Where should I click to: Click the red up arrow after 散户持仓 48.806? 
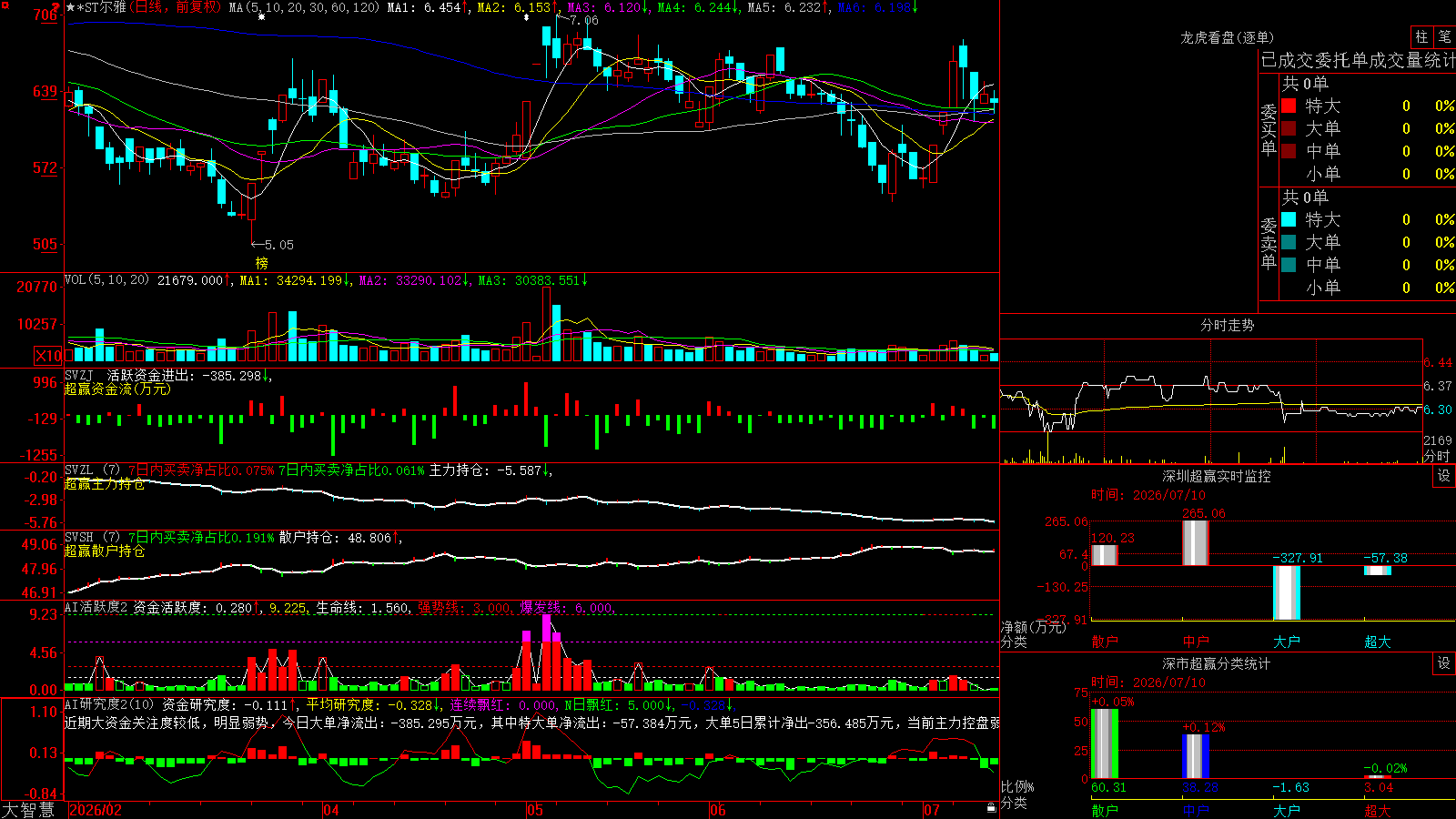395,538
